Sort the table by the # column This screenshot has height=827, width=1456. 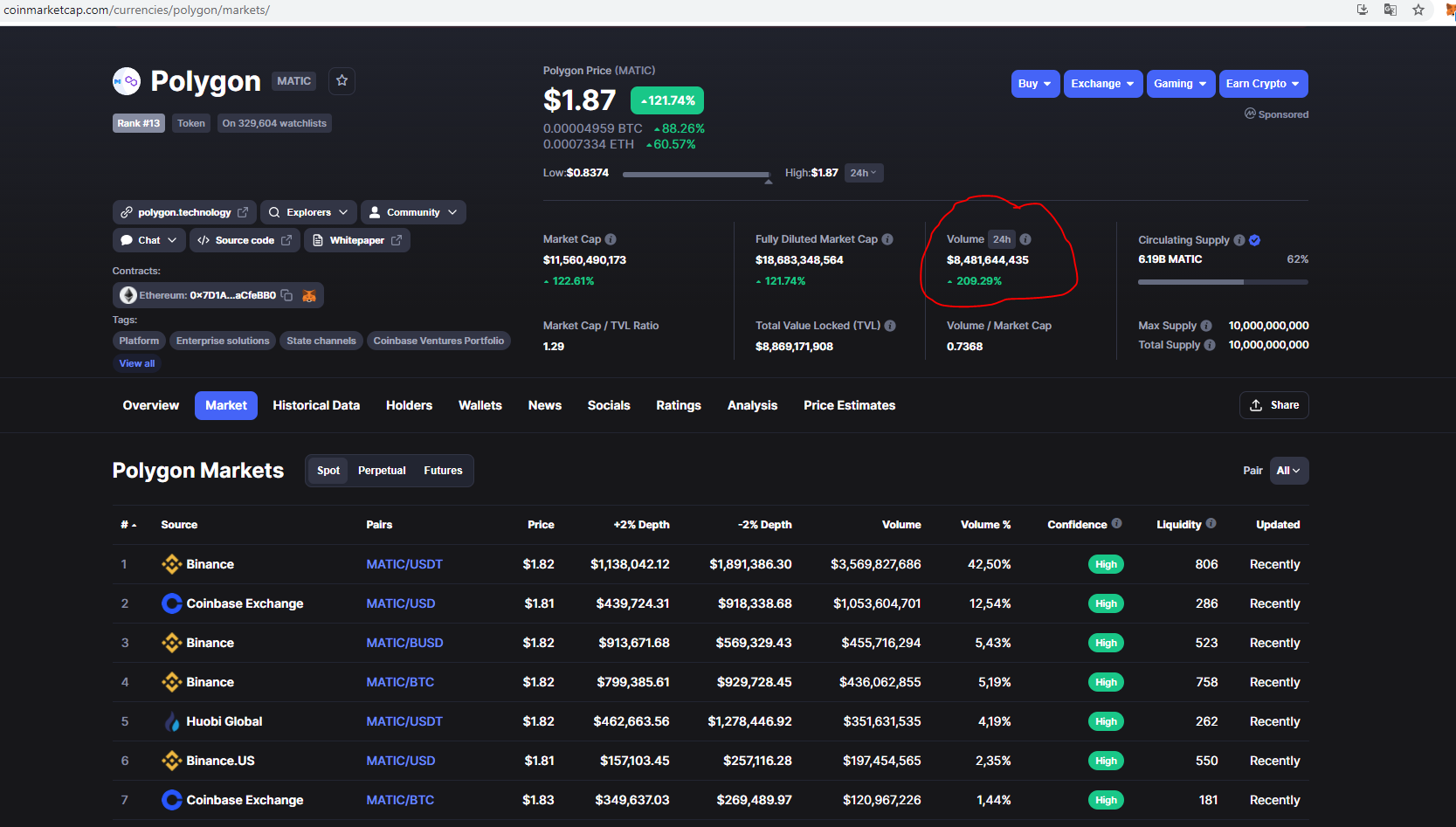coord(128,525)
